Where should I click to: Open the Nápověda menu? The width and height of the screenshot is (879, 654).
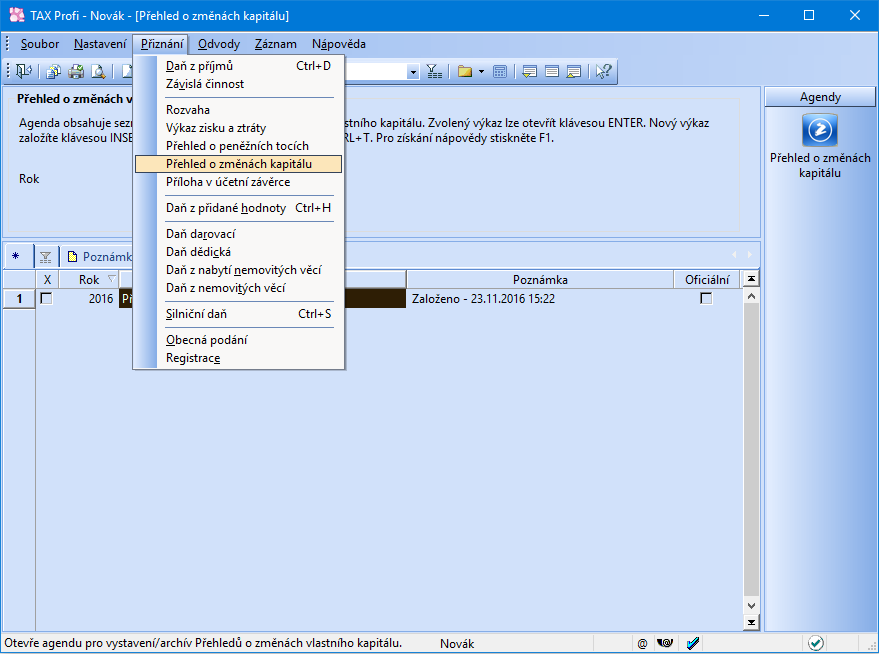(339, 44)
